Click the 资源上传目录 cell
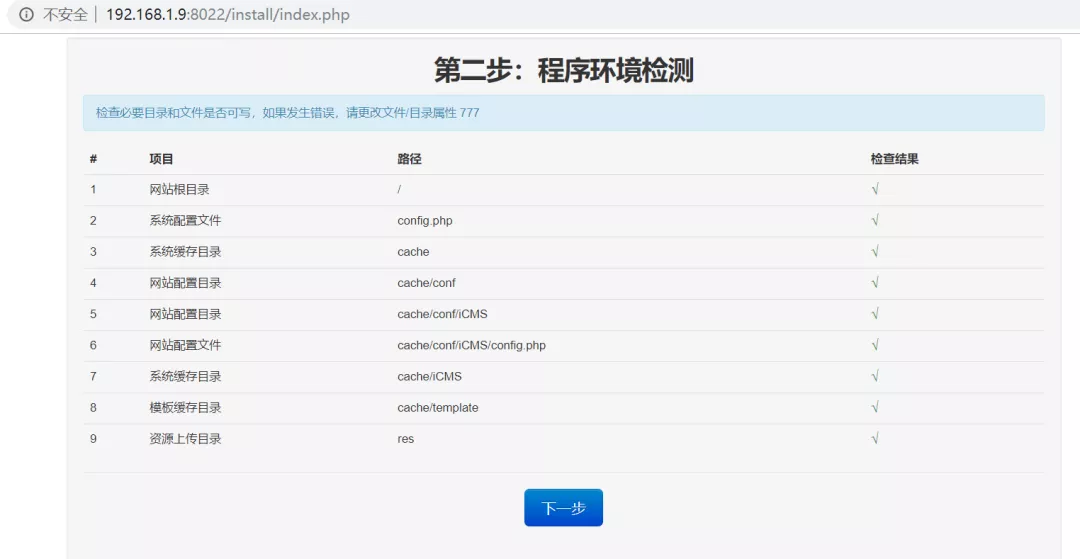The image size is (1080, 559). (x=185, y=439)
